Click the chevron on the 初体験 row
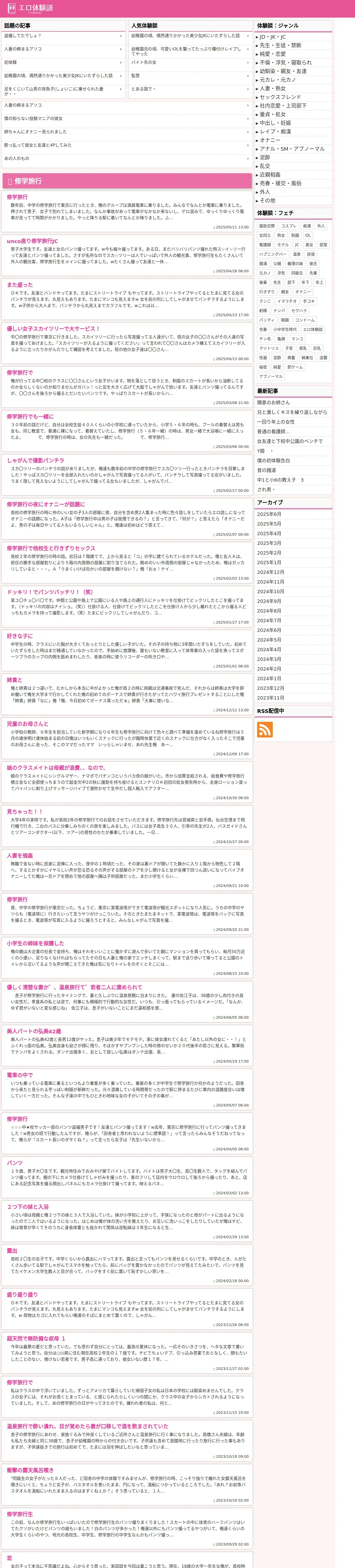Image resolution: width=355 pixels, height=1568 pixels. click(121, 63)
